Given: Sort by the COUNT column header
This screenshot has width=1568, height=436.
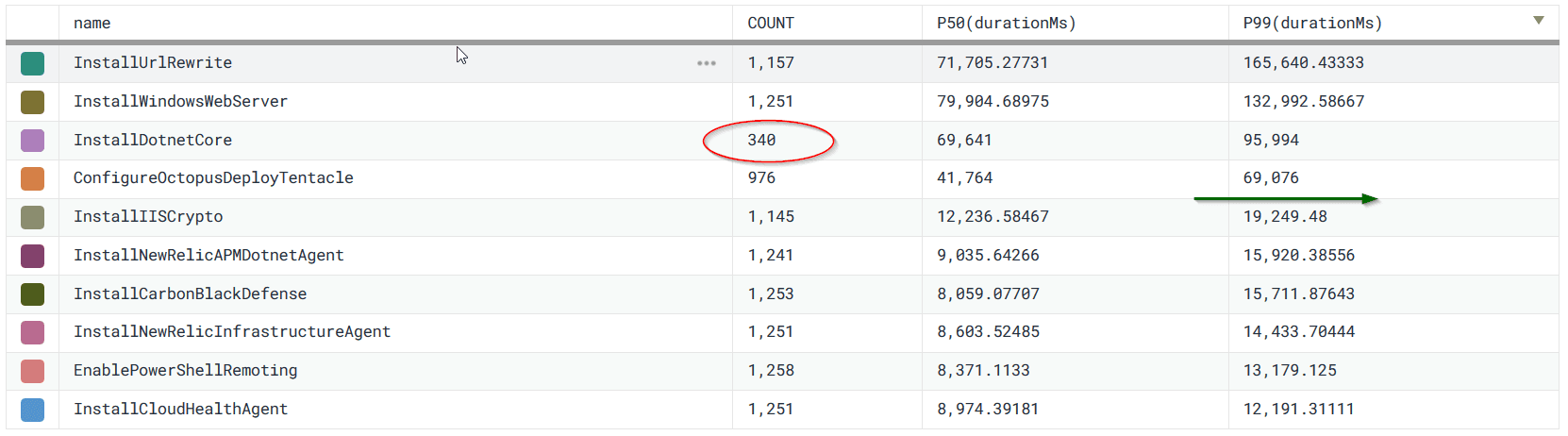Looking at the screenshot, I should (771, 24).
